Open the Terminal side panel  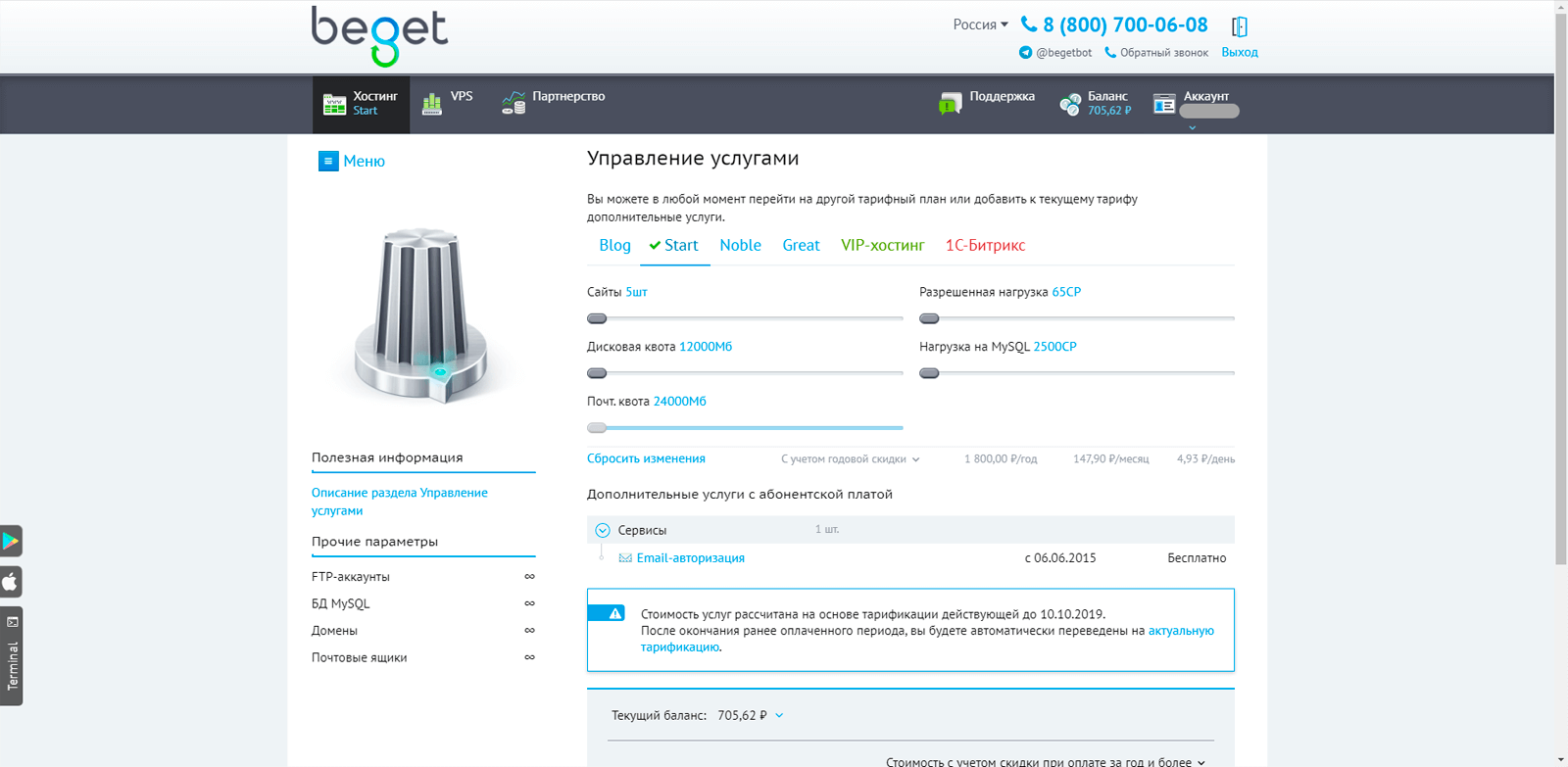pos(11,656)
